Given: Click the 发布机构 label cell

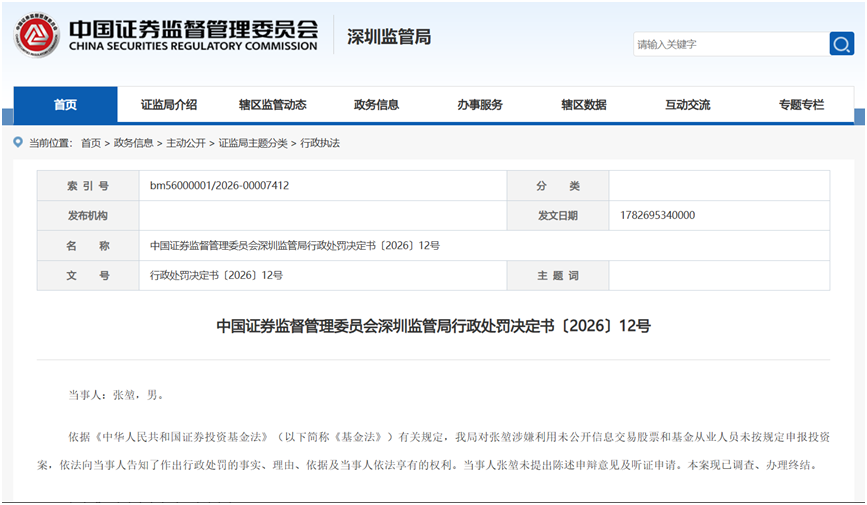Looking at the screenshot, I should click(88, 216).
